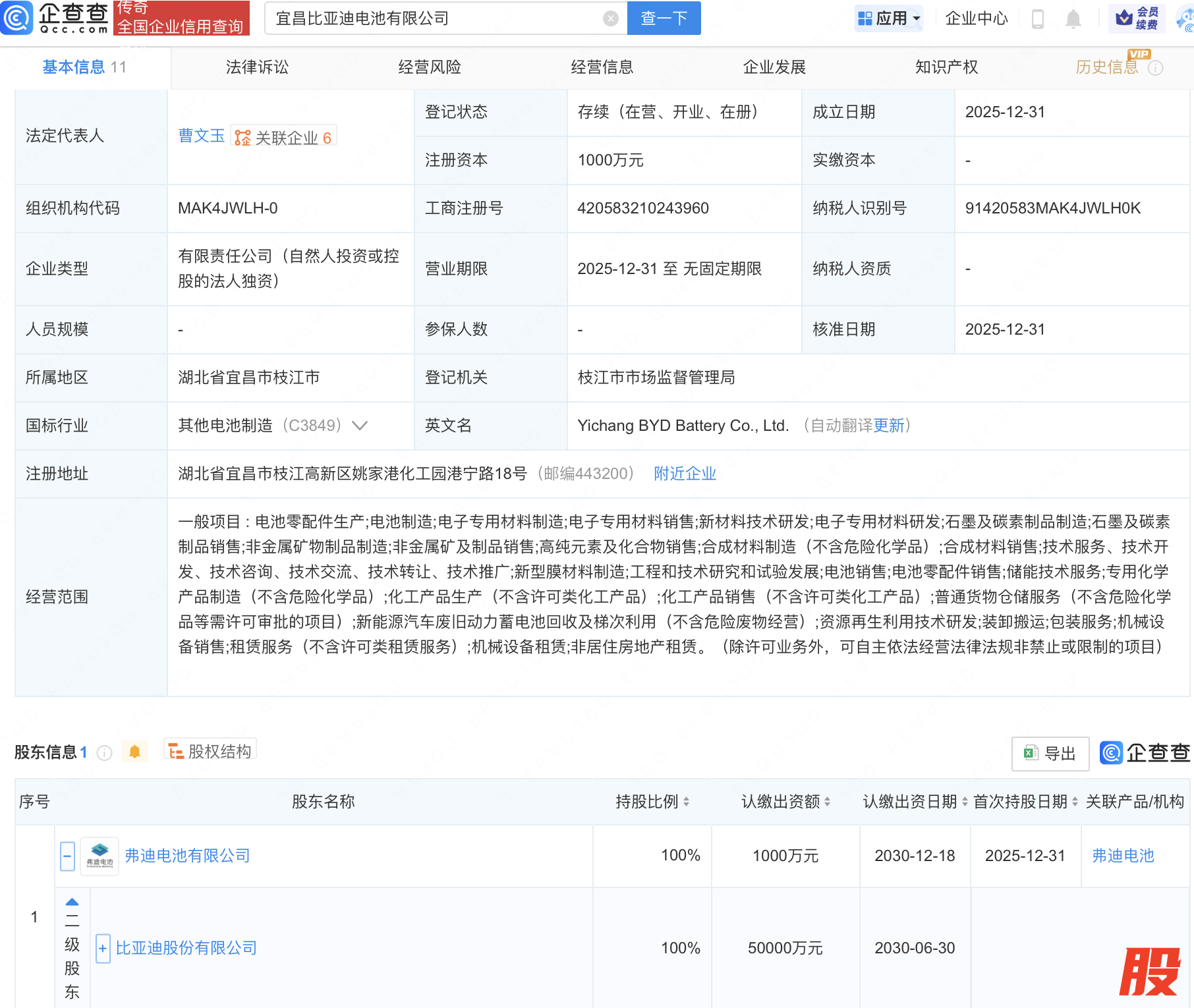This screenshot has width=1194, height=1008.
Task: Export the shareholder list to Excel
Action: click(1050, 753)
